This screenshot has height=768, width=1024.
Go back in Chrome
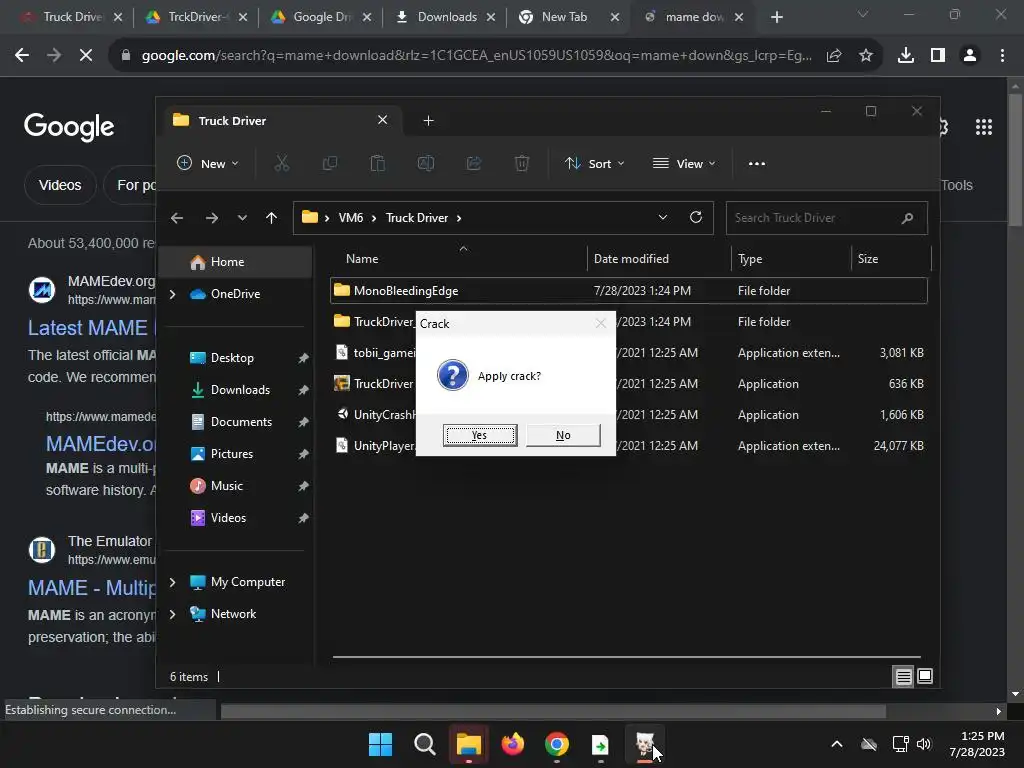(22, 56)
